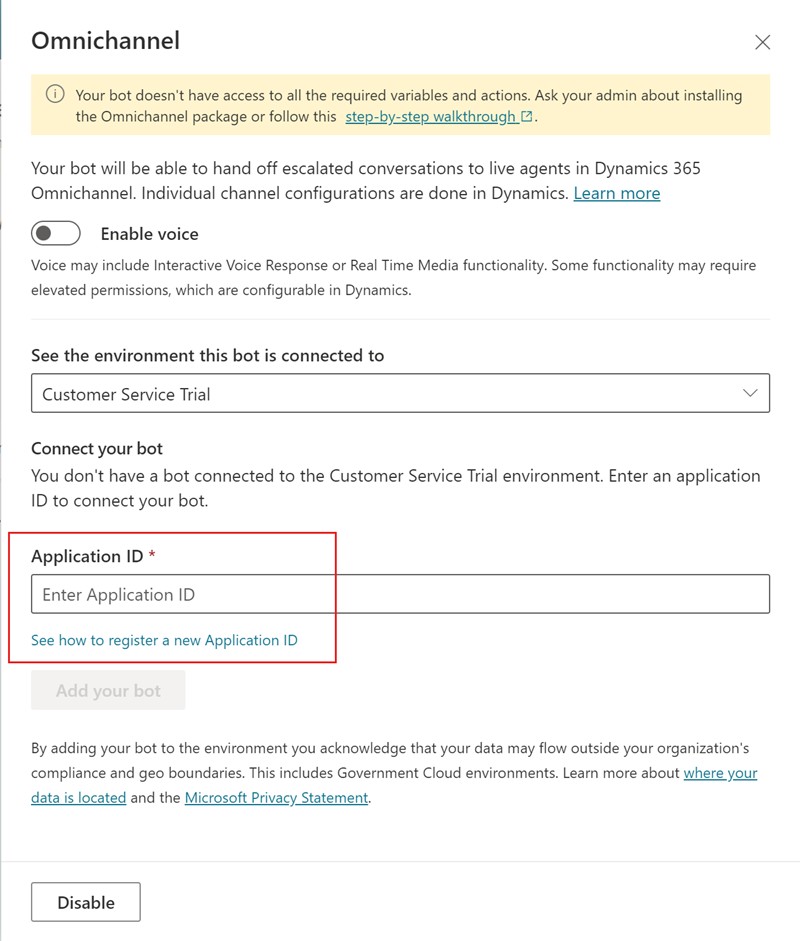
Task: Click the Enable voice label text
Action: click(149, 234)
